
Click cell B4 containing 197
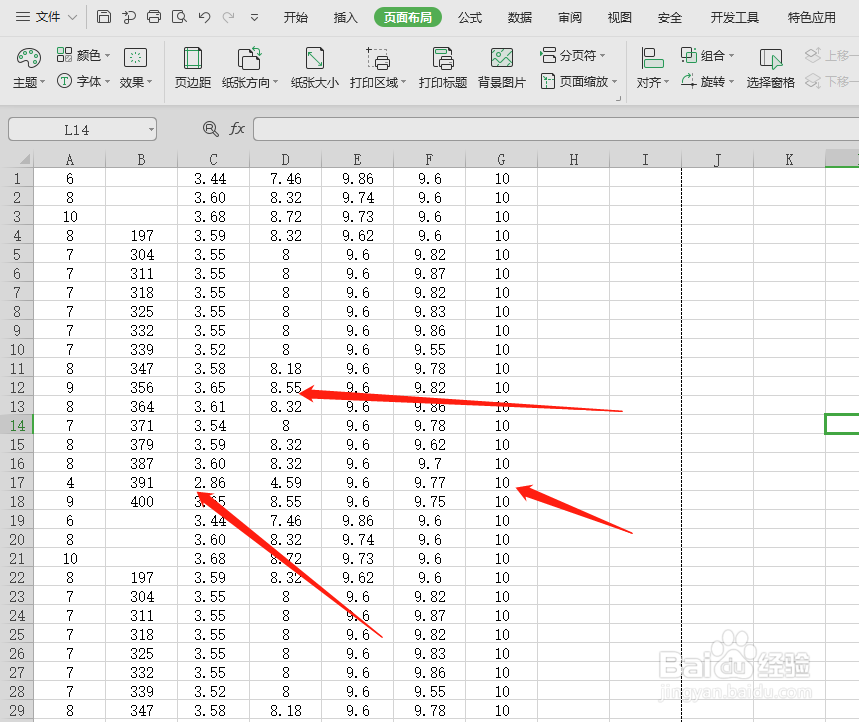pyautogui.click(x=141, y=236)
